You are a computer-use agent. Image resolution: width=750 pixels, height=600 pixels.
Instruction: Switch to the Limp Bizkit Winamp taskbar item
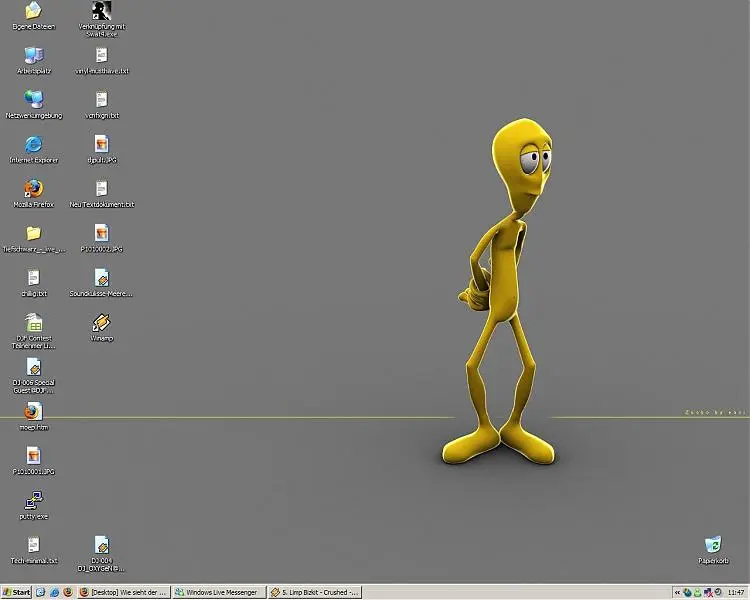[314, 592]
